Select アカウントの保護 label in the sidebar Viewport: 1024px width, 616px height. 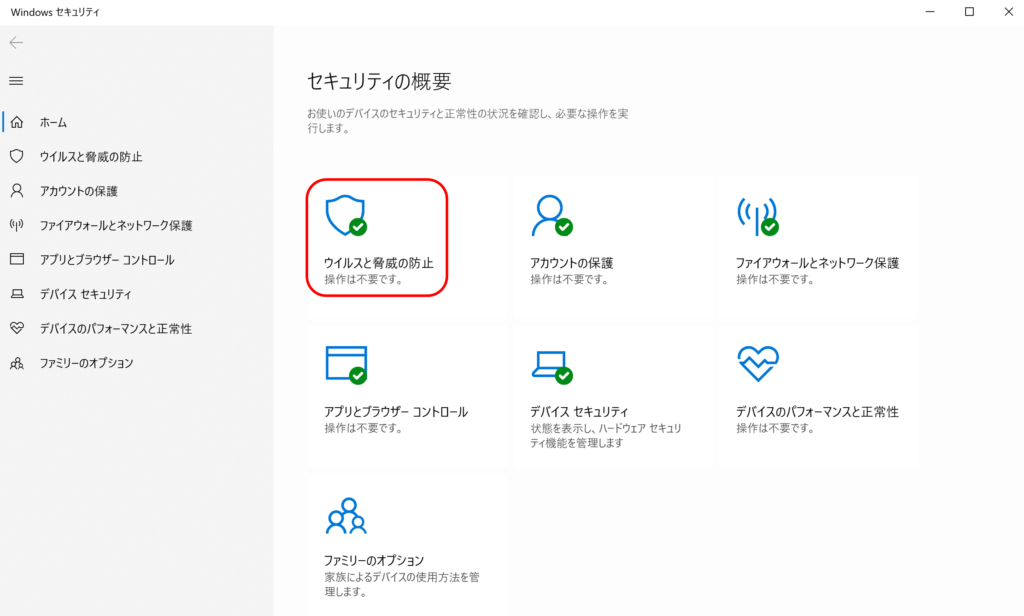click(x=78, y=191)
